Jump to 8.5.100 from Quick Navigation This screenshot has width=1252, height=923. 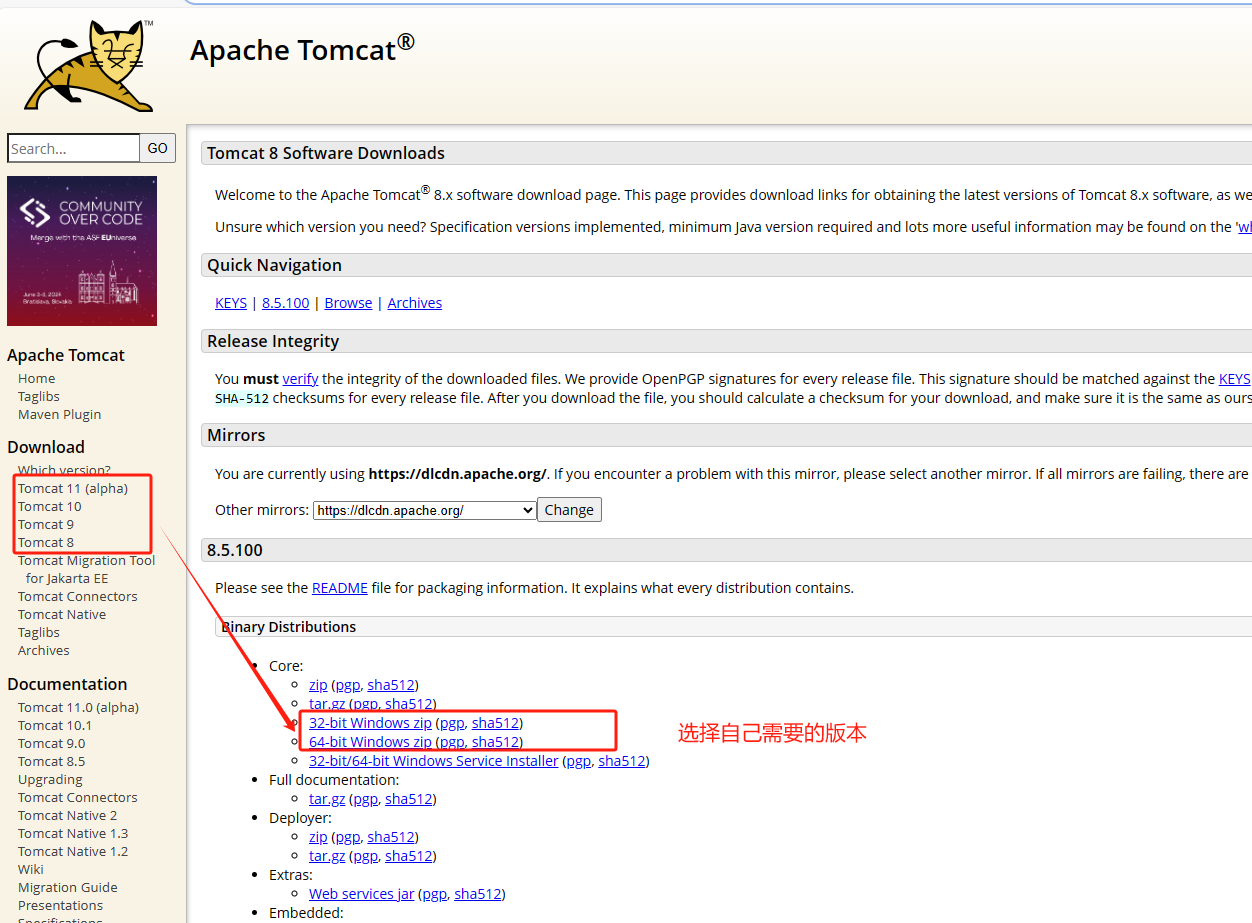(x=286, y=303)
